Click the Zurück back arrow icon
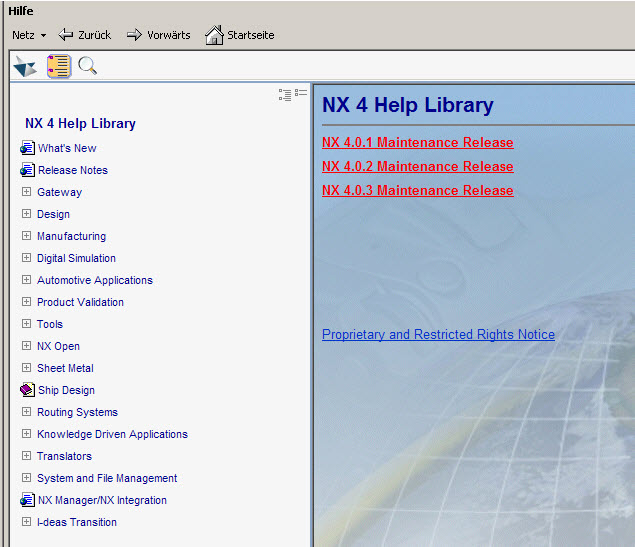 [65, 35]
